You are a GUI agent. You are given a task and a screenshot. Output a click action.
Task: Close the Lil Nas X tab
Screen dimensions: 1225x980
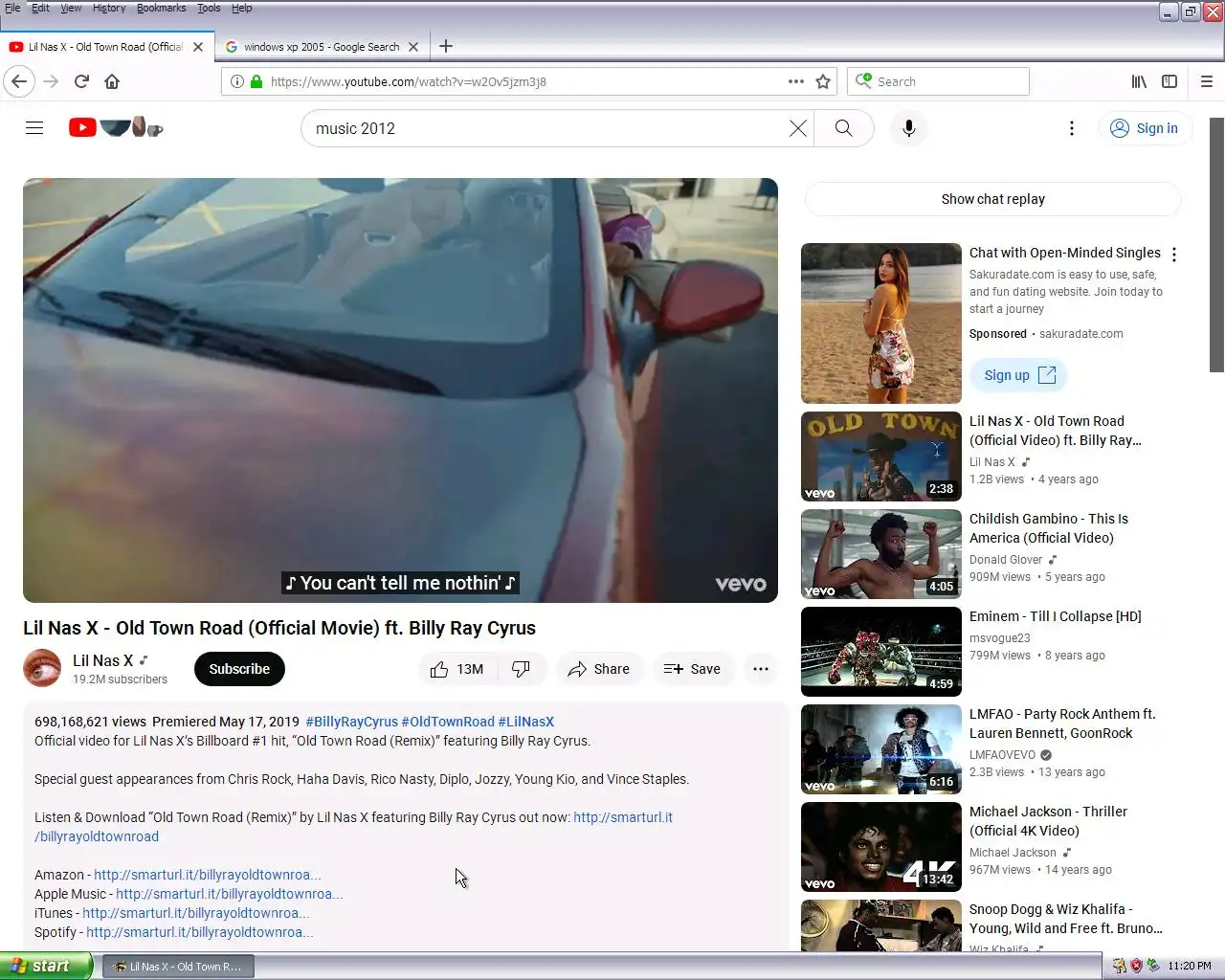pos(198,46)
